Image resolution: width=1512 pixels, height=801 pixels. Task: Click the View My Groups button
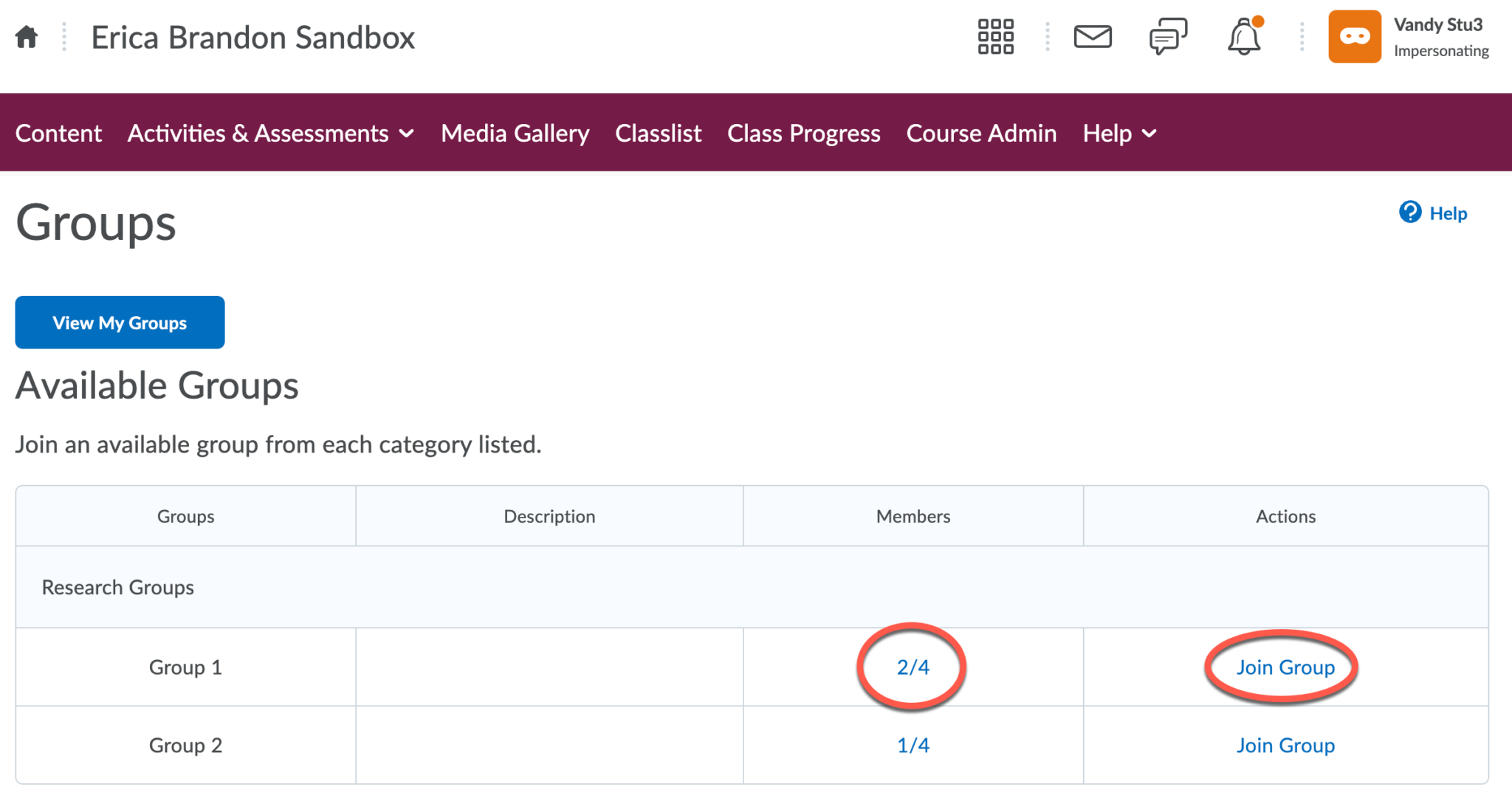[x=120, y=322]
